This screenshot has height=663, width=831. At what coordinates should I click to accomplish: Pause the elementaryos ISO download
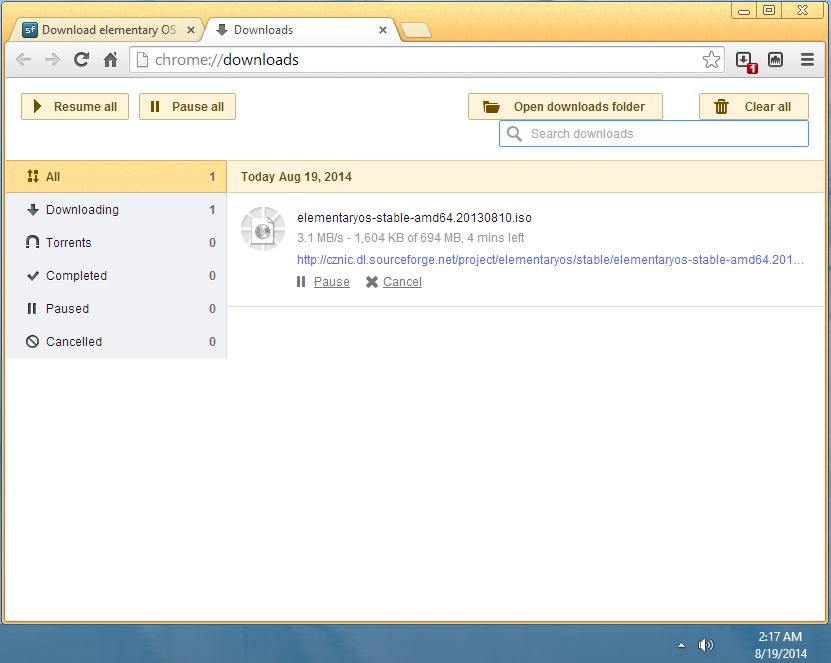(323, 282)
